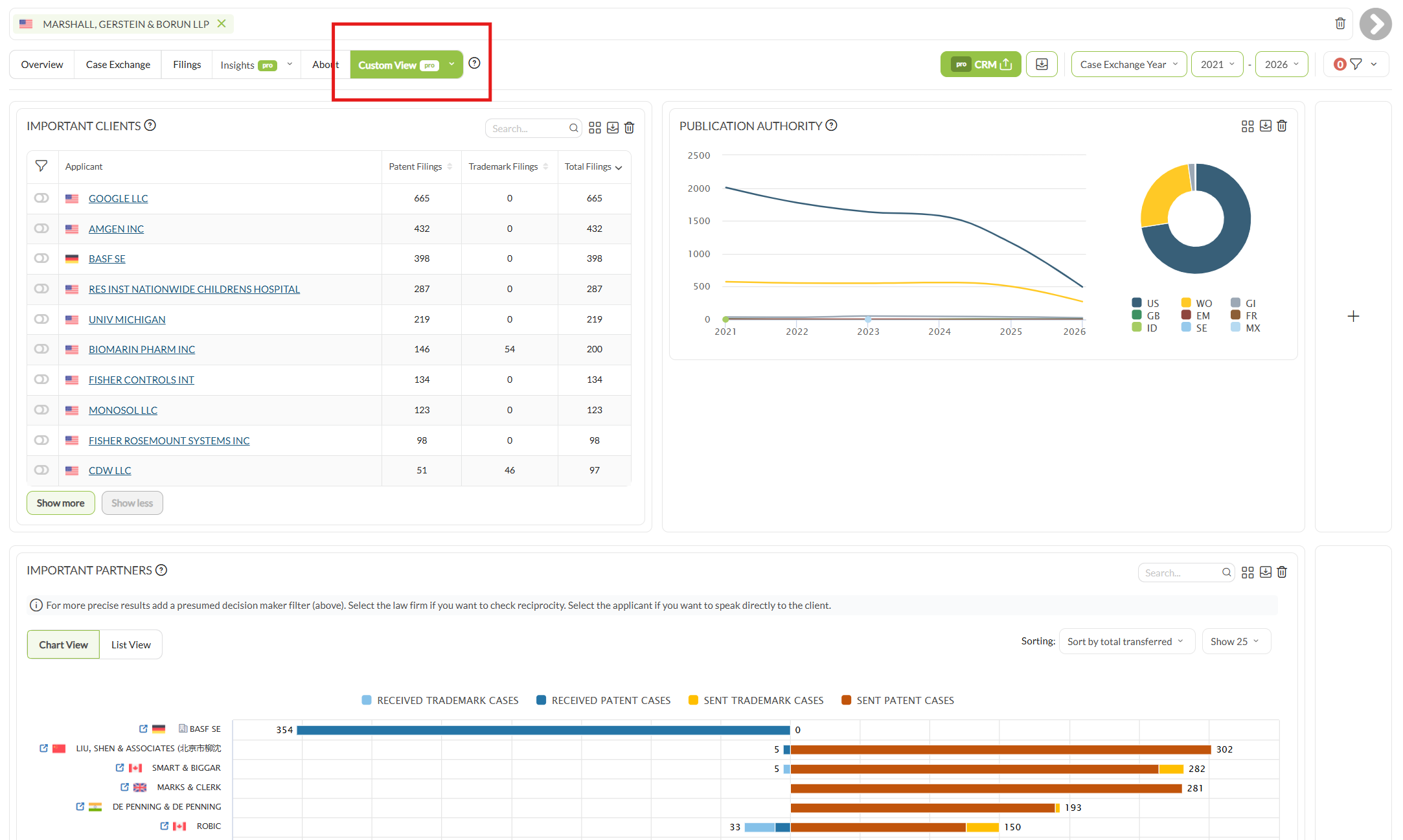Open the Important Clients info help icon
This screenshot has height=840, width=1403.
pyautogui.click(x=150, y=126)
